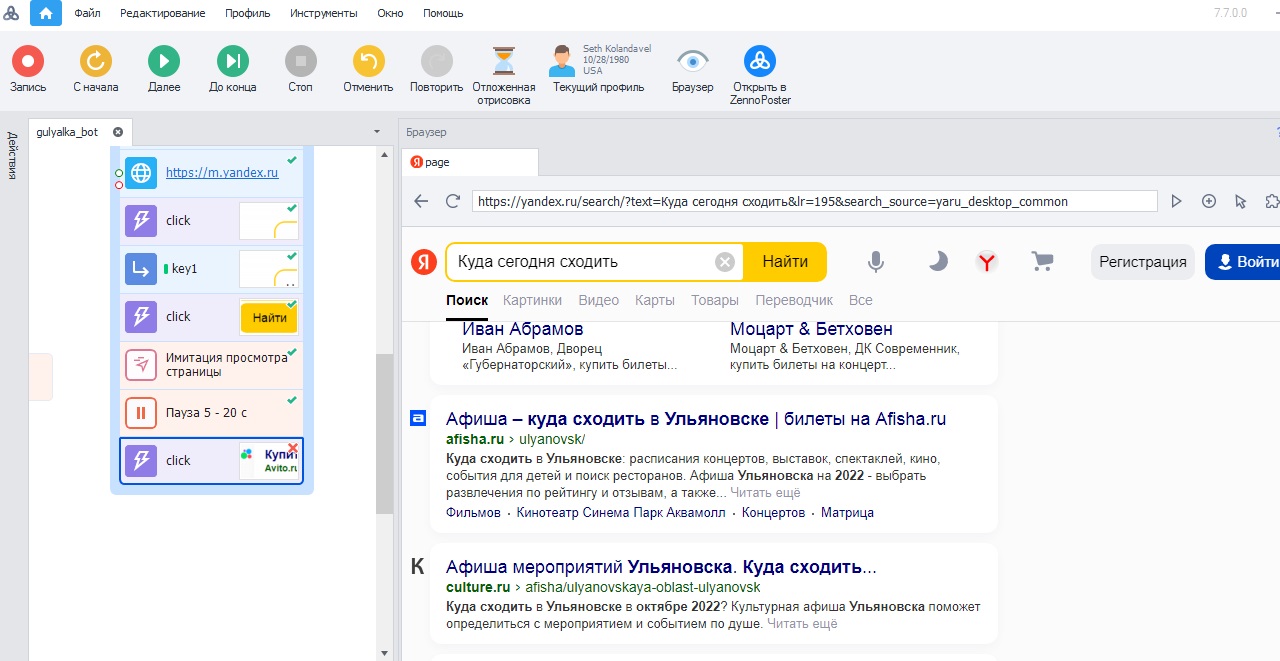This screenshot has height=661, width=1280.
Task: Open the https://m.yandex.ru link in action
Action: (x=222, y=172)
